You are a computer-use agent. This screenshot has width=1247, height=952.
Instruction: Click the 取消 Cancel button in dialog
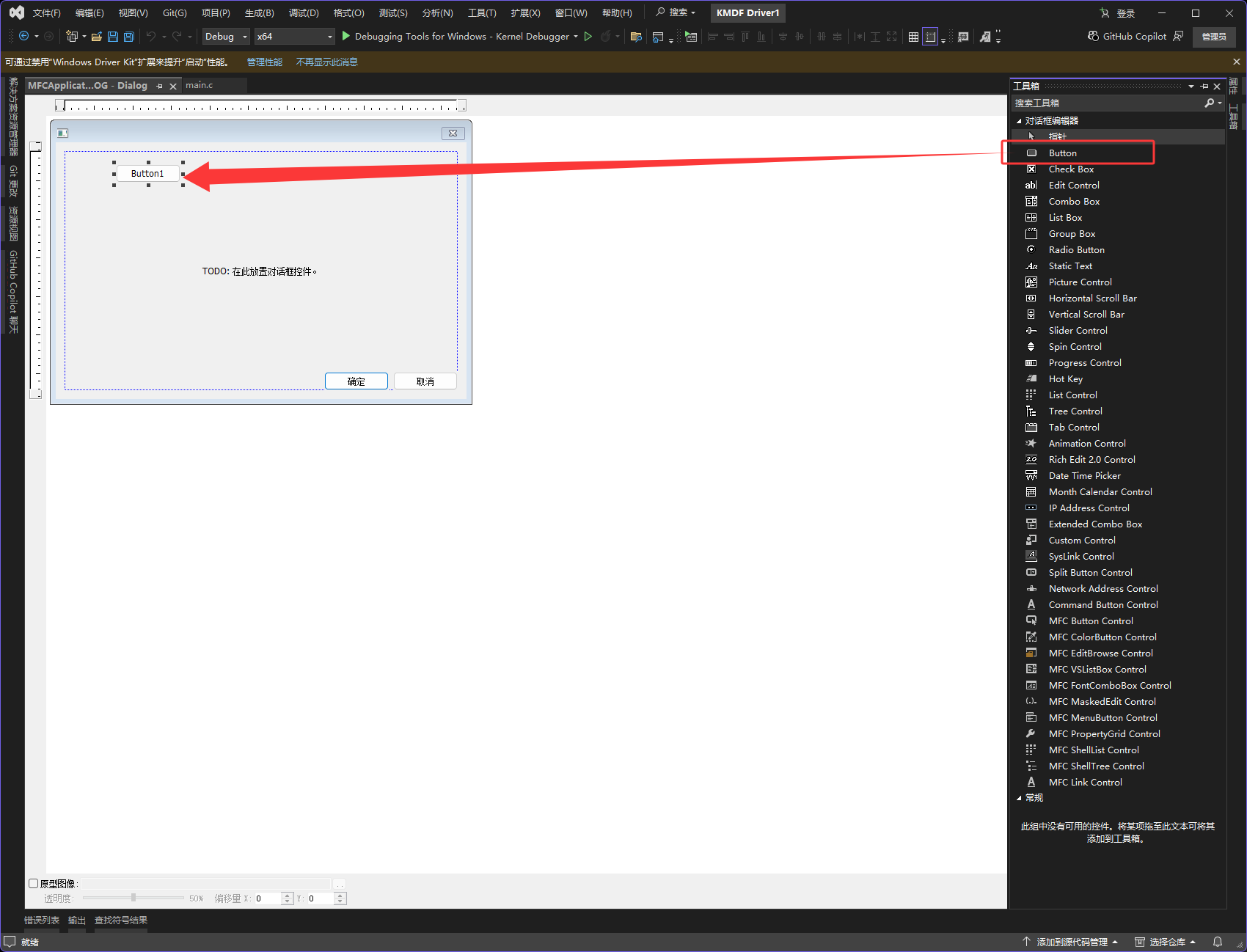(x=425, y=381)
